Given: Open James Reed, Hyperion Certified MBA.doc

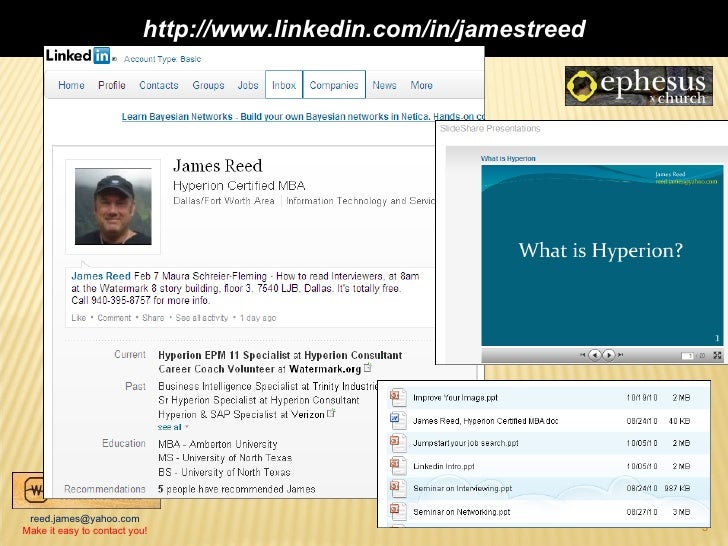Looking at the screenshot, I should [x=485, y=421].
